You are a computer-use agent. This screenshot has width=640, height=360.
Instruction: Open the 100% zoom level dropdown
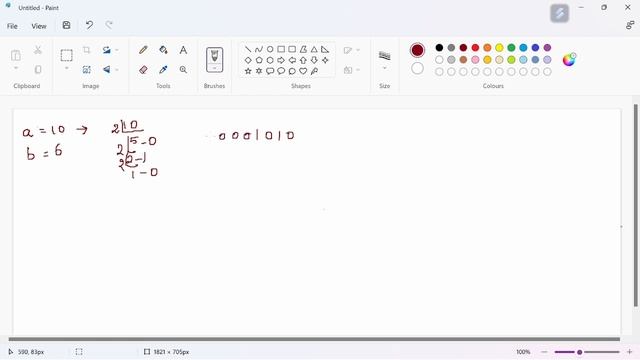pos(523,352)
